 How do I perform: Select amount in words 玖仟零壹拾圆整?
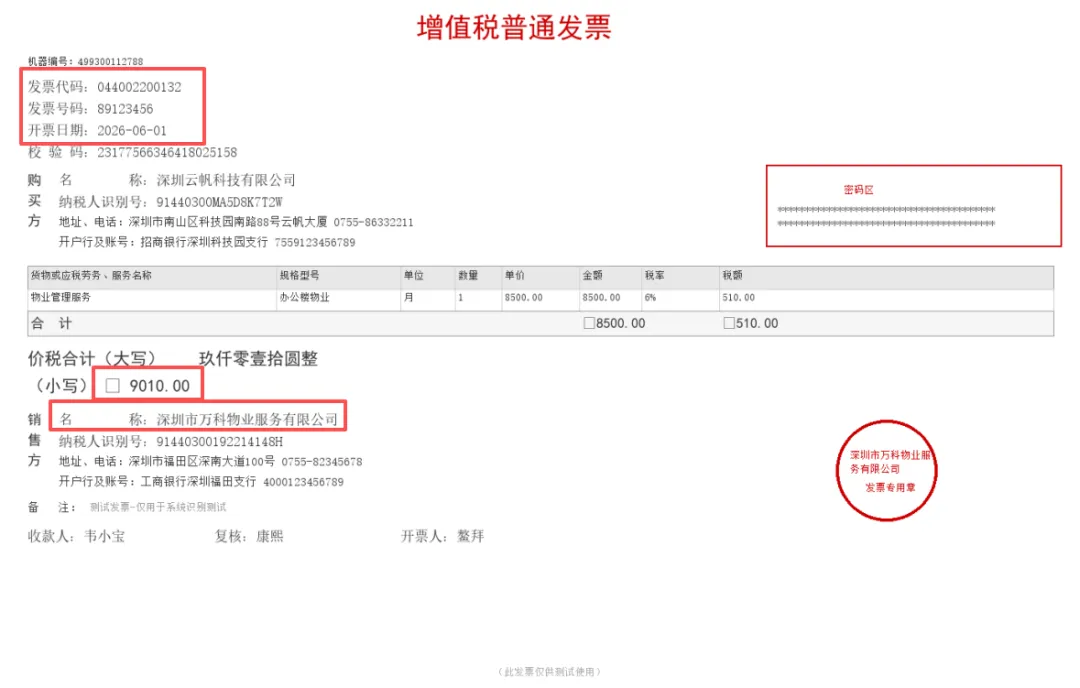(258, 359)
